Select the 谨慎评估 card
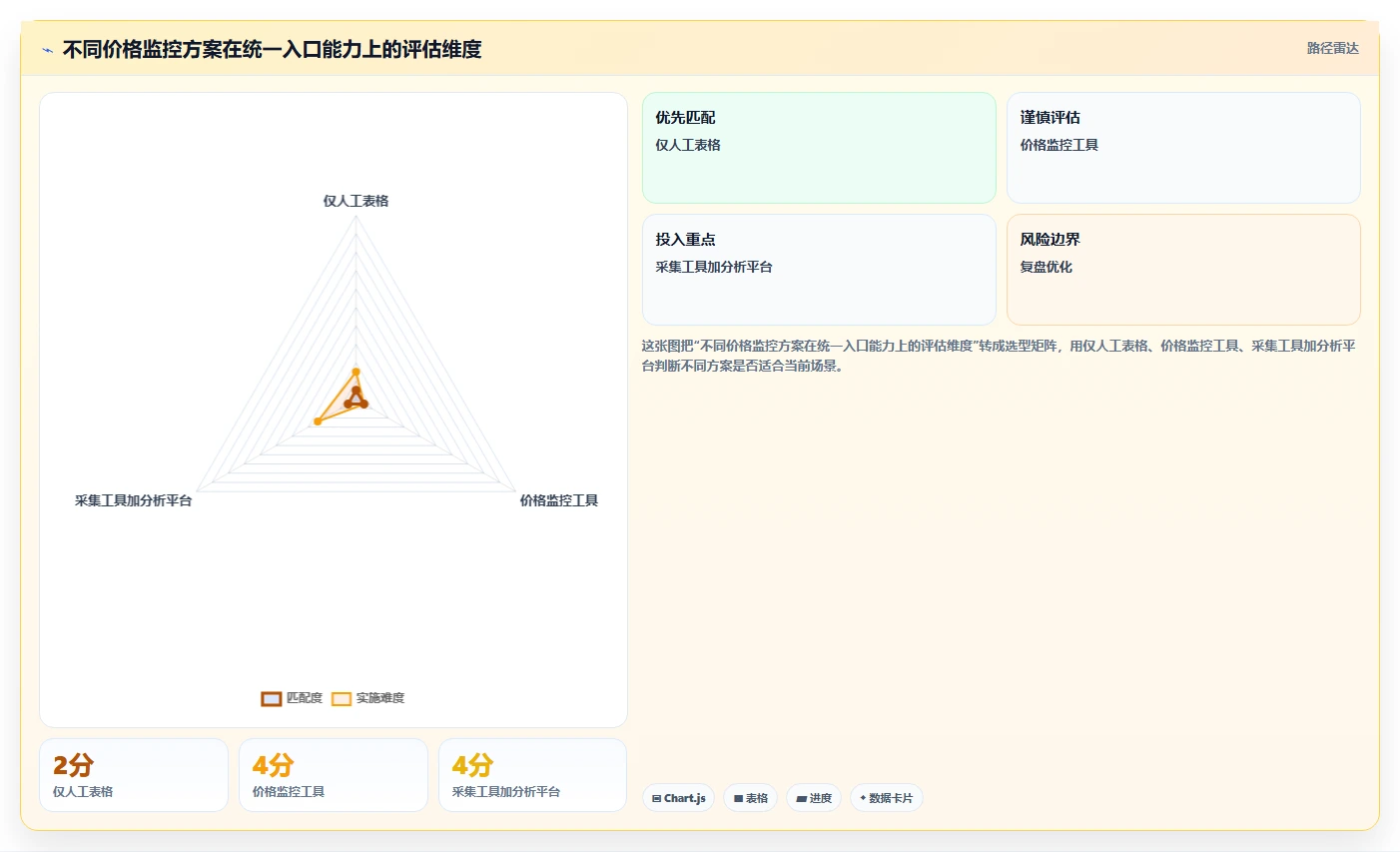The width and height of the screenshot is (1400, 852). [1183, 148]
